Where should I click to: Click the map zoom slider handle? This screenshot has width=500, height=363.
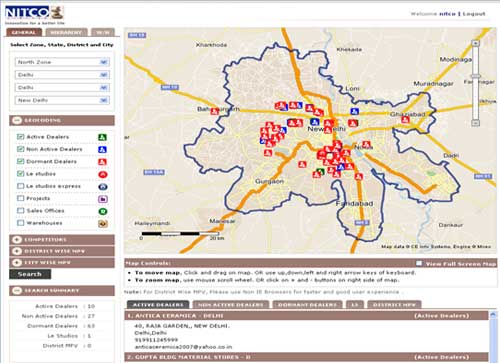(x=476, y=76)
